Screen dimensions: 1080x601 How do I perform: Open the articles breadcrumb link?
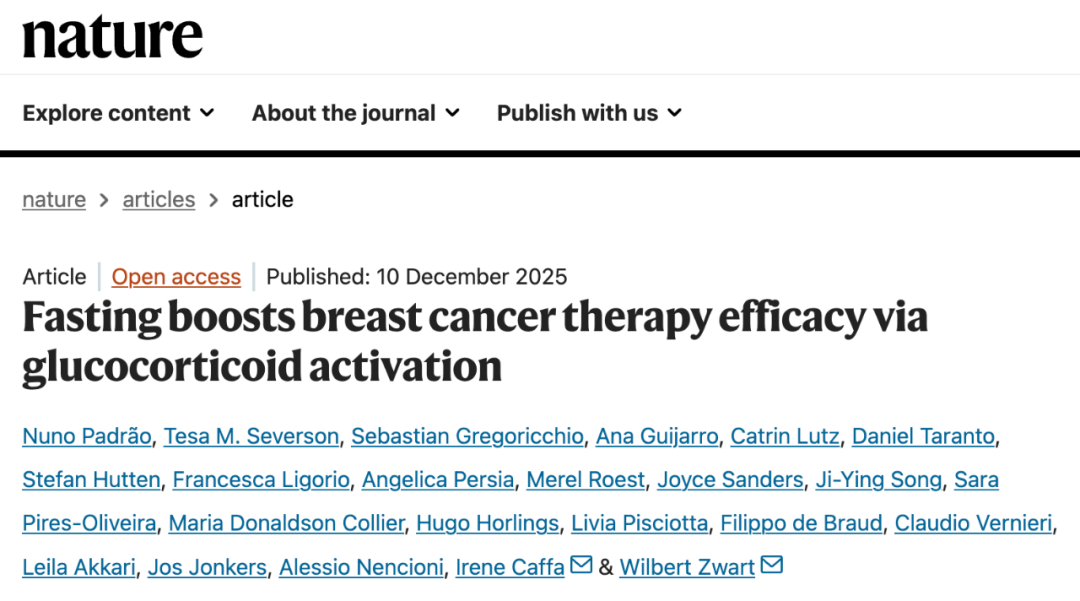click(159, 200)
